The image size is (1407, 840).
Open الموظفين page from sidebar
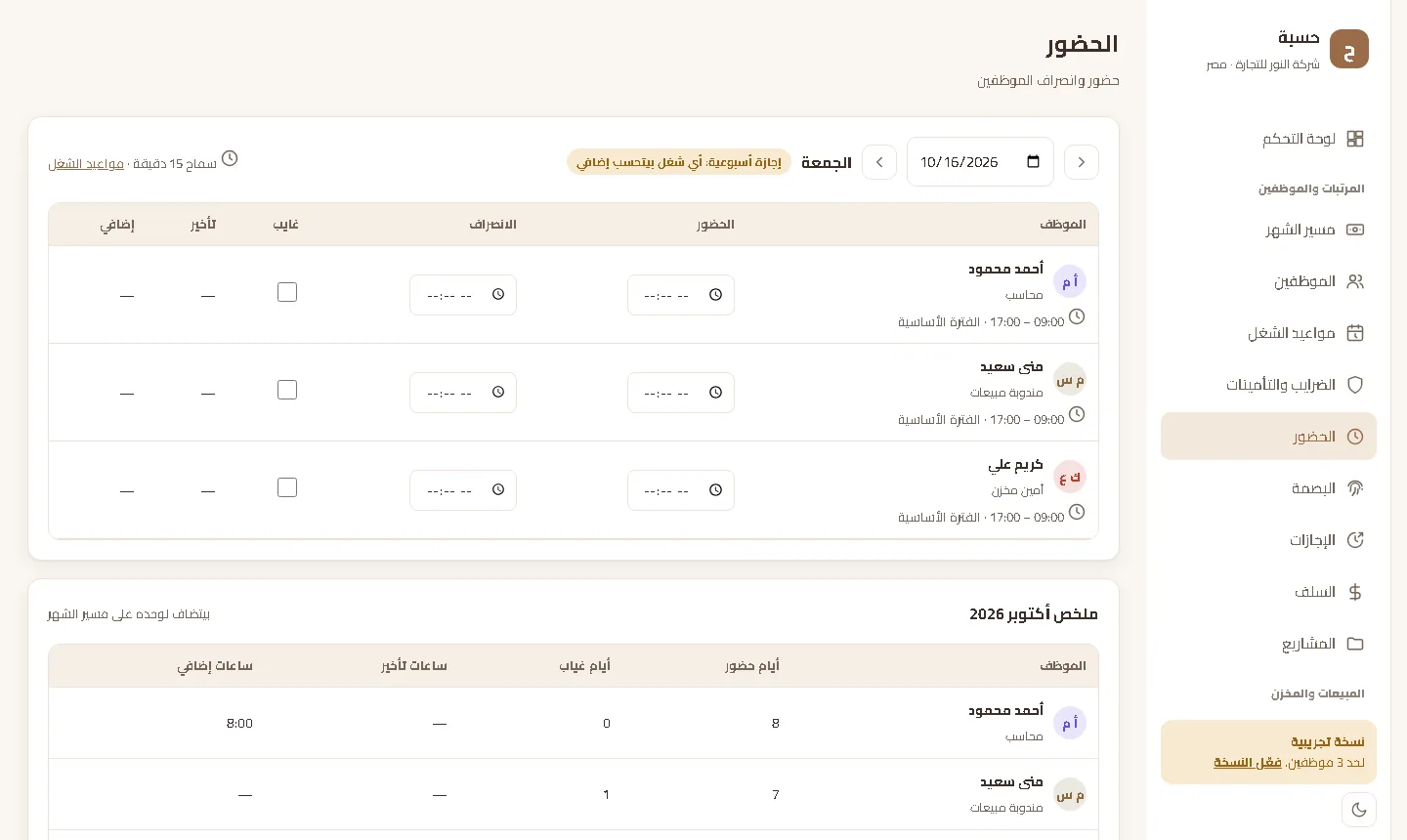coord(1268,281)
